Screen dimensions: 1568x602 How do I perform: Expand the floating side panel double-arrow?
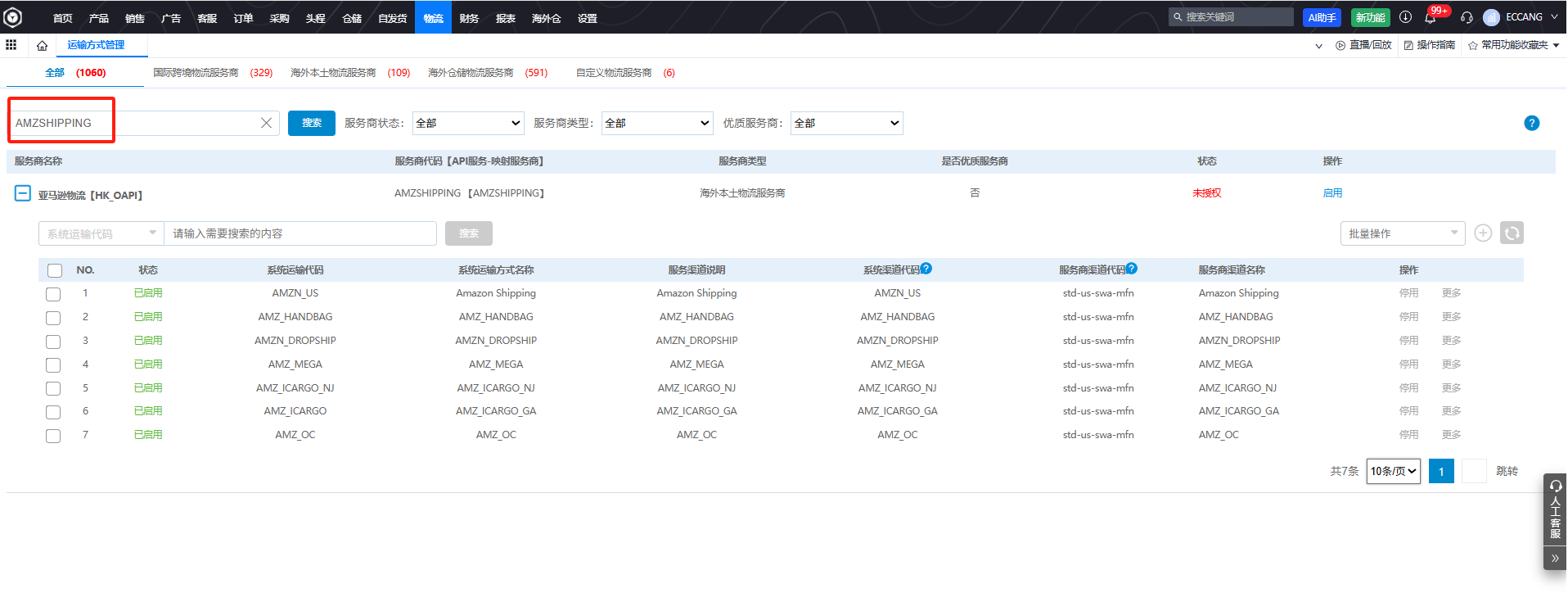tap(1555, 558)
